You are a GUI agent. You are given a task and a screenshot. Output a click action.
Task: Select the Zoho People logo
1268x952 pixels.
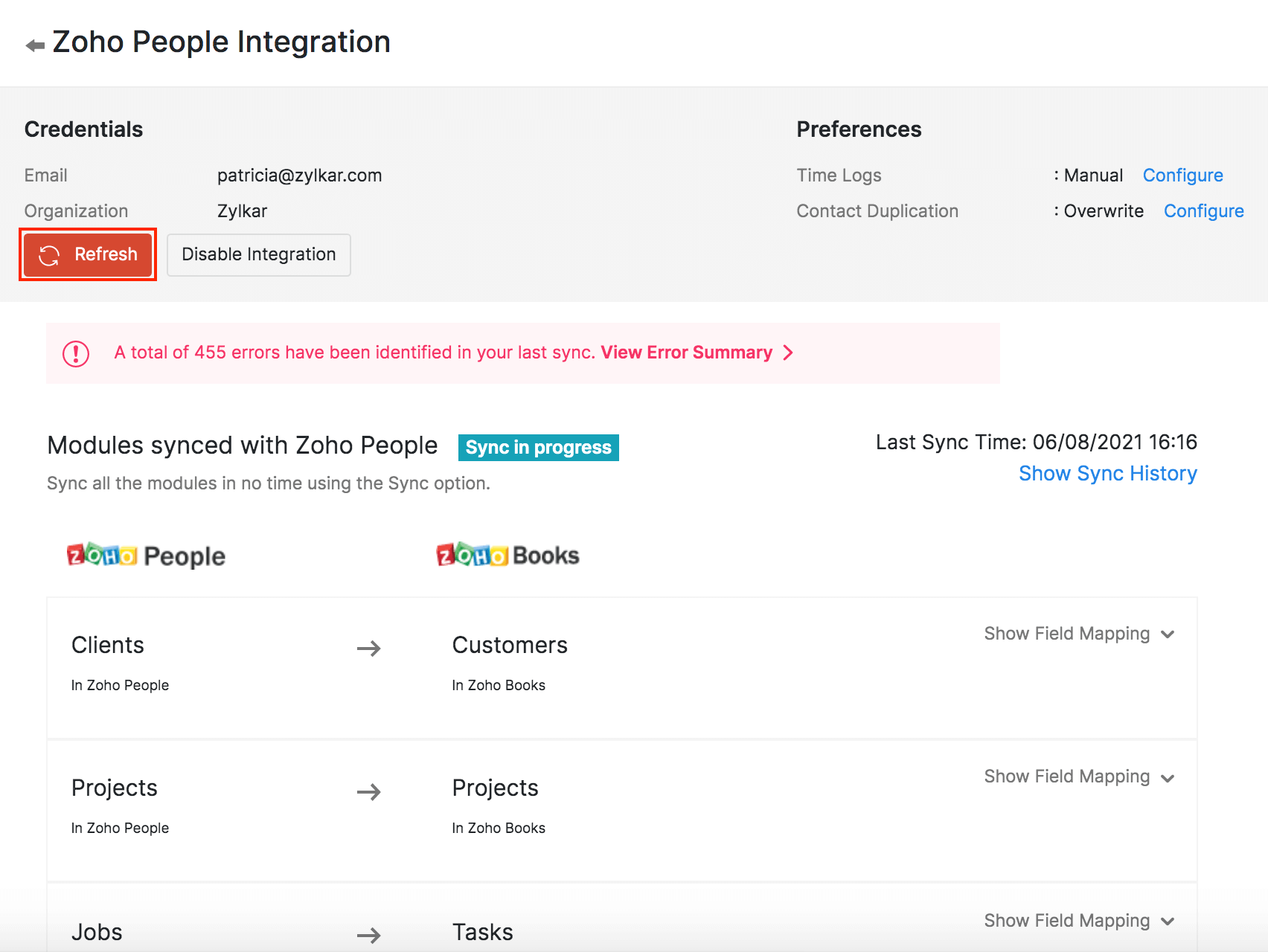(x=146, y=555)
